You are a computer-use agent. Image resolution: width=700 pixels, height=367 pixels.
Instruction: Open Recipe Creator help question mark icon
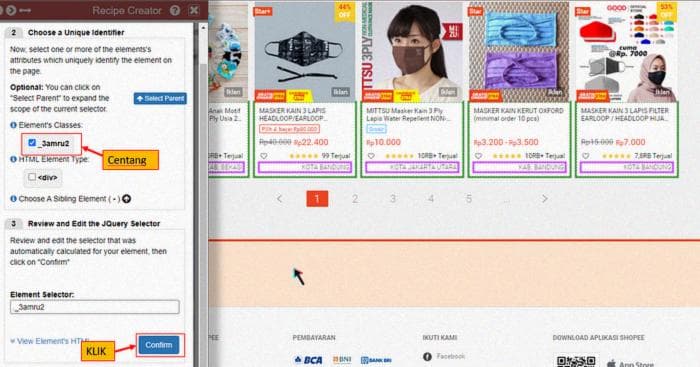[x=175, y=10]
